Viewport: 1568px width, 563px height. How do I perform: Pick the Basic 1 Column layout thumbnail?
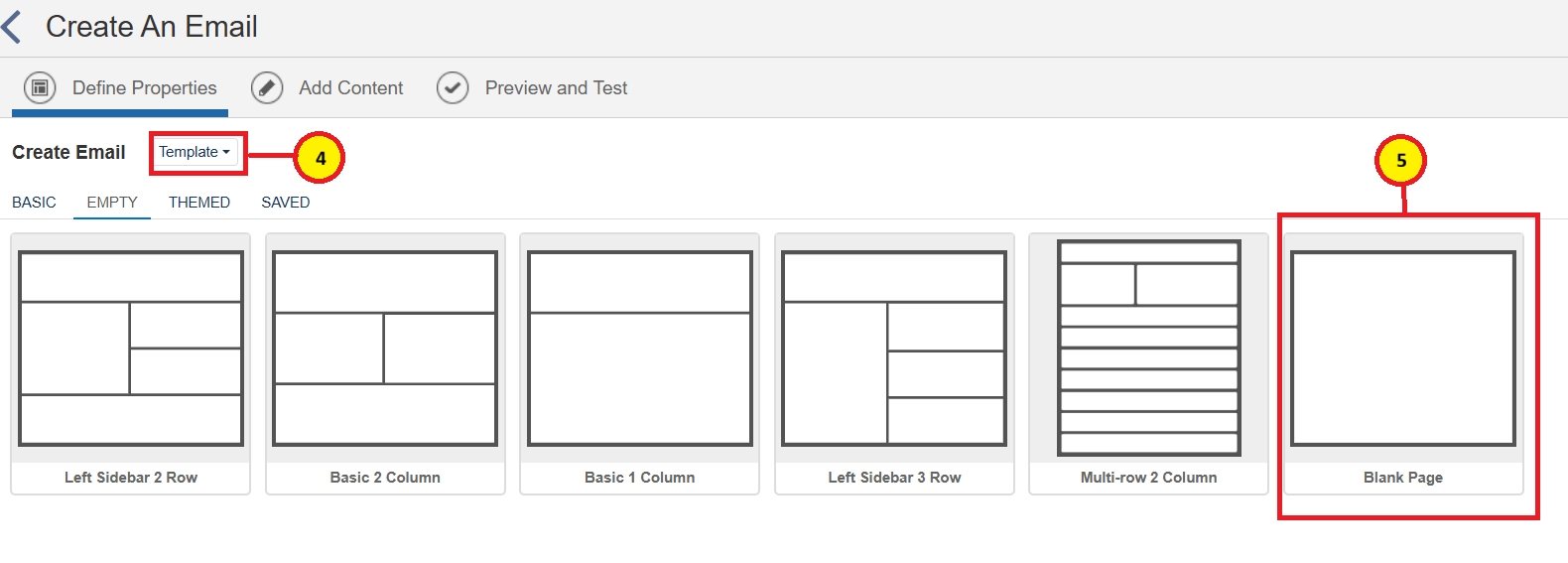(x=640, y=349)
